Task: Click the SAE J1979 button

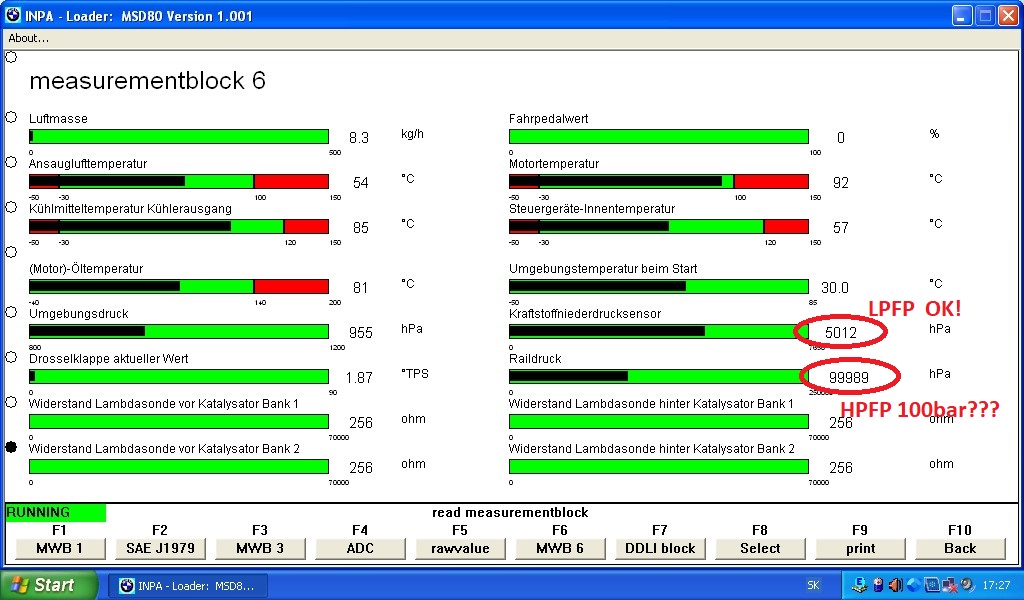Action: coord(160,548)
